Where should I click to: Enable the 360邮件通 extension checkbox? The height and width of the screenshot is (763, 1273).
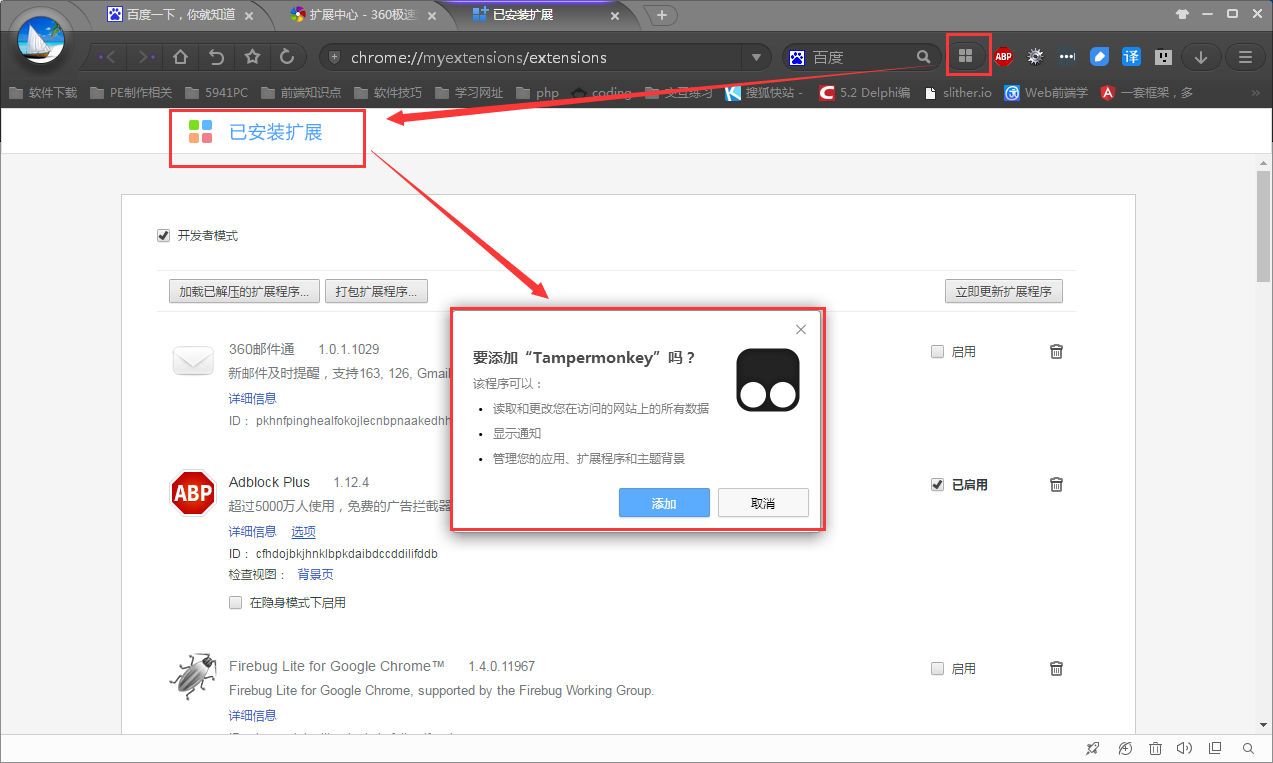pos(937,351)
